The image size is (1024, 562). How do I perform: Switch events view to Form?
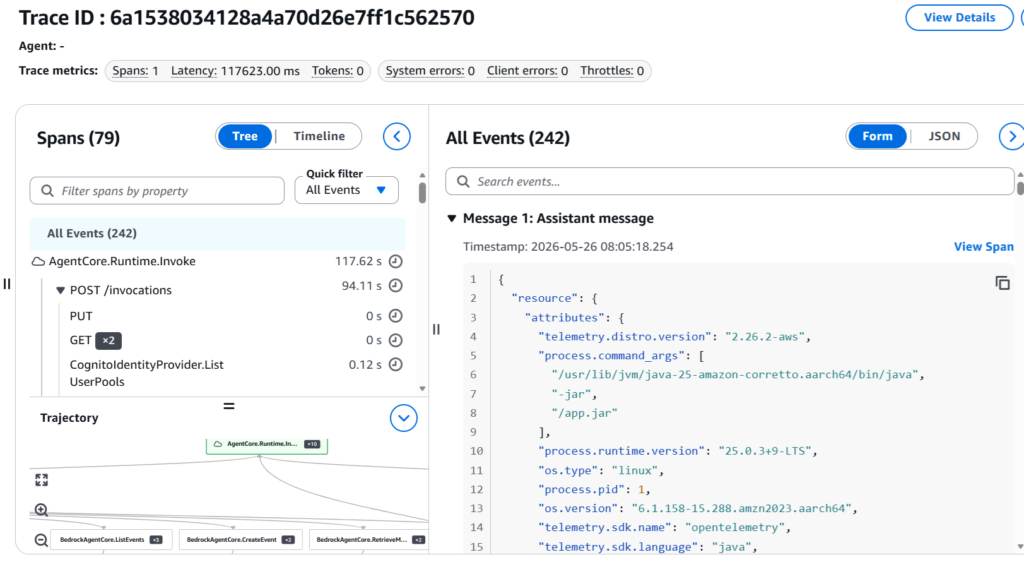coord(877,136)
